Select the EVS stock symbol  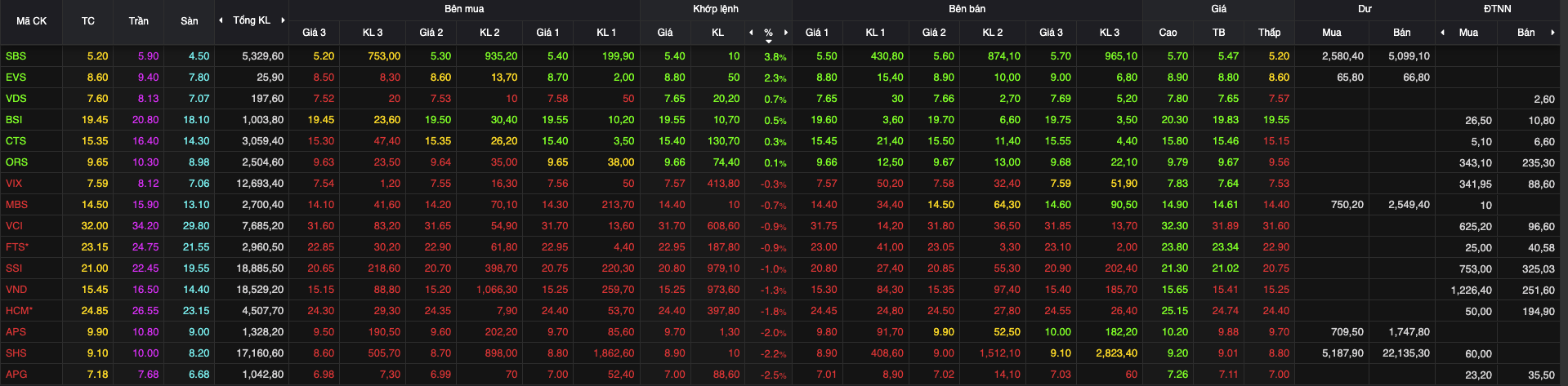(x=16, y=78)
